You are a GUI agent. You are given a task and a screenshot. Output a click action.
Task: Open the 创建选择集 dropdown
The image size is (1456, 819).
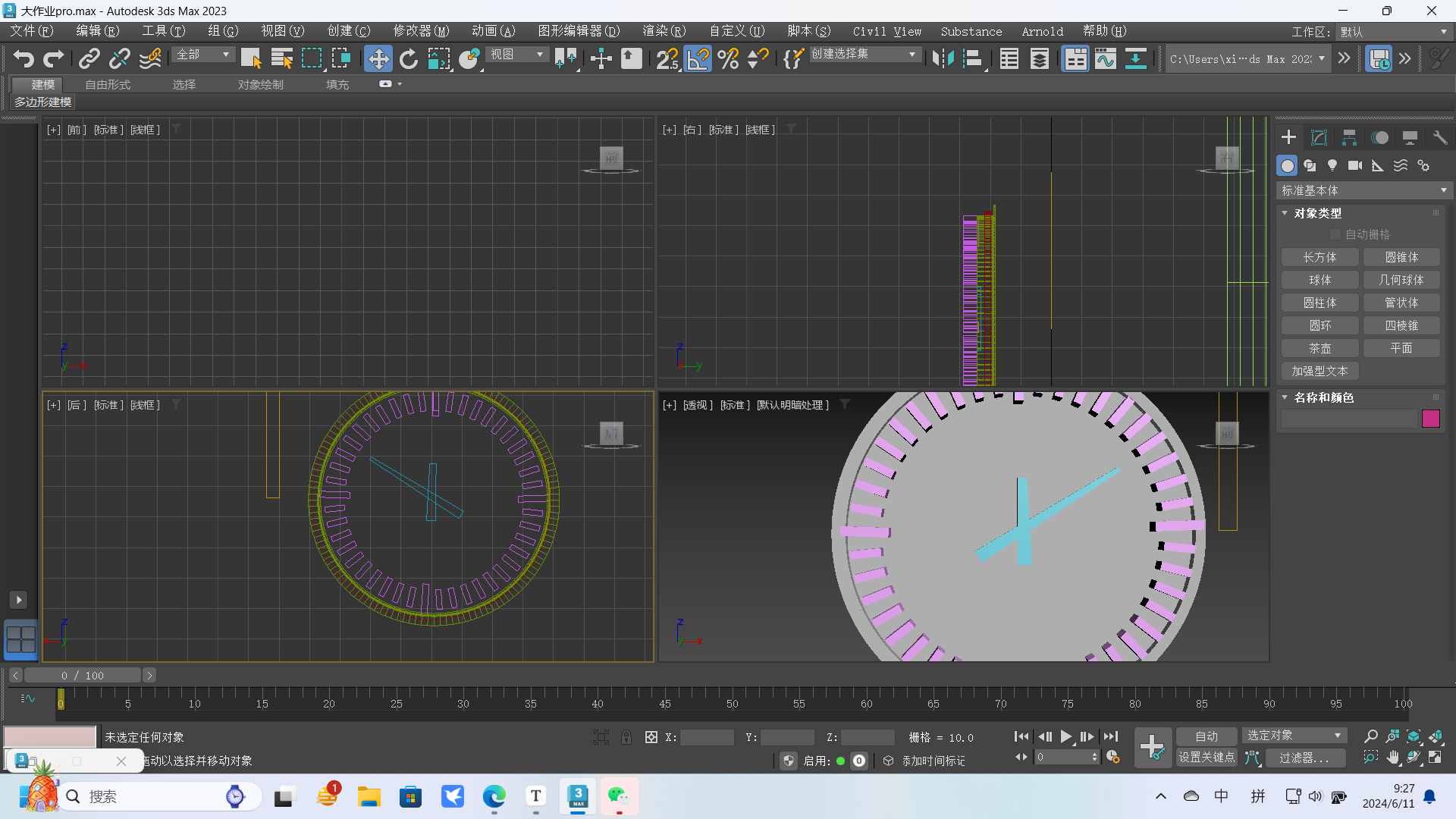864,55
